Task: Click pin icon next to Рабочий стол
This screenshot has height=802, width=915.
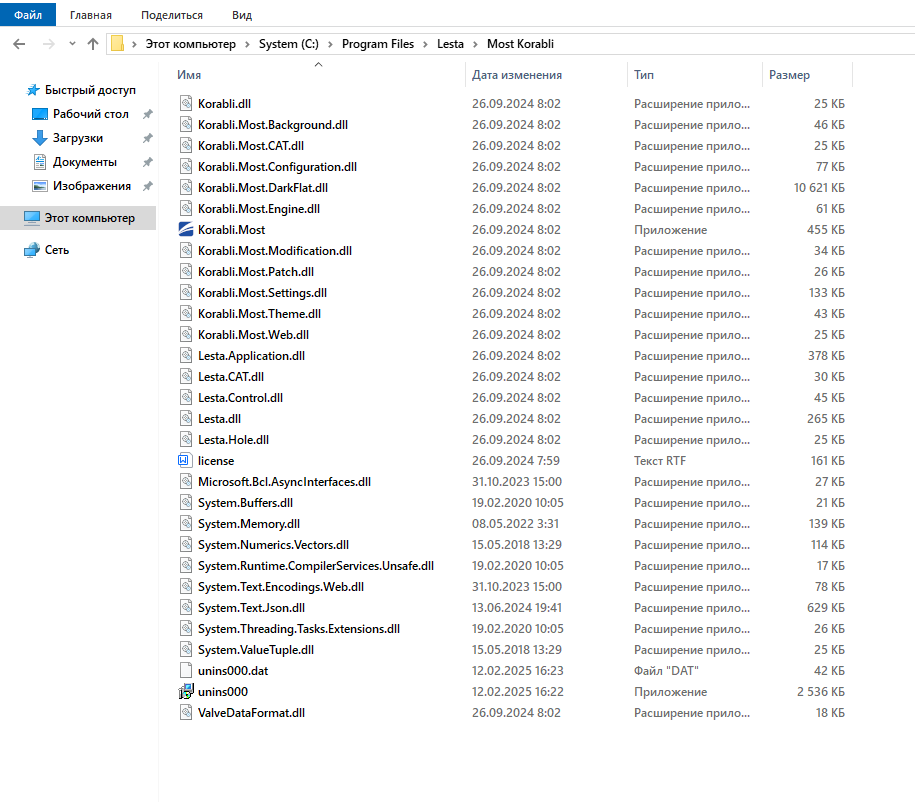Action: click(x=148, y=114)
